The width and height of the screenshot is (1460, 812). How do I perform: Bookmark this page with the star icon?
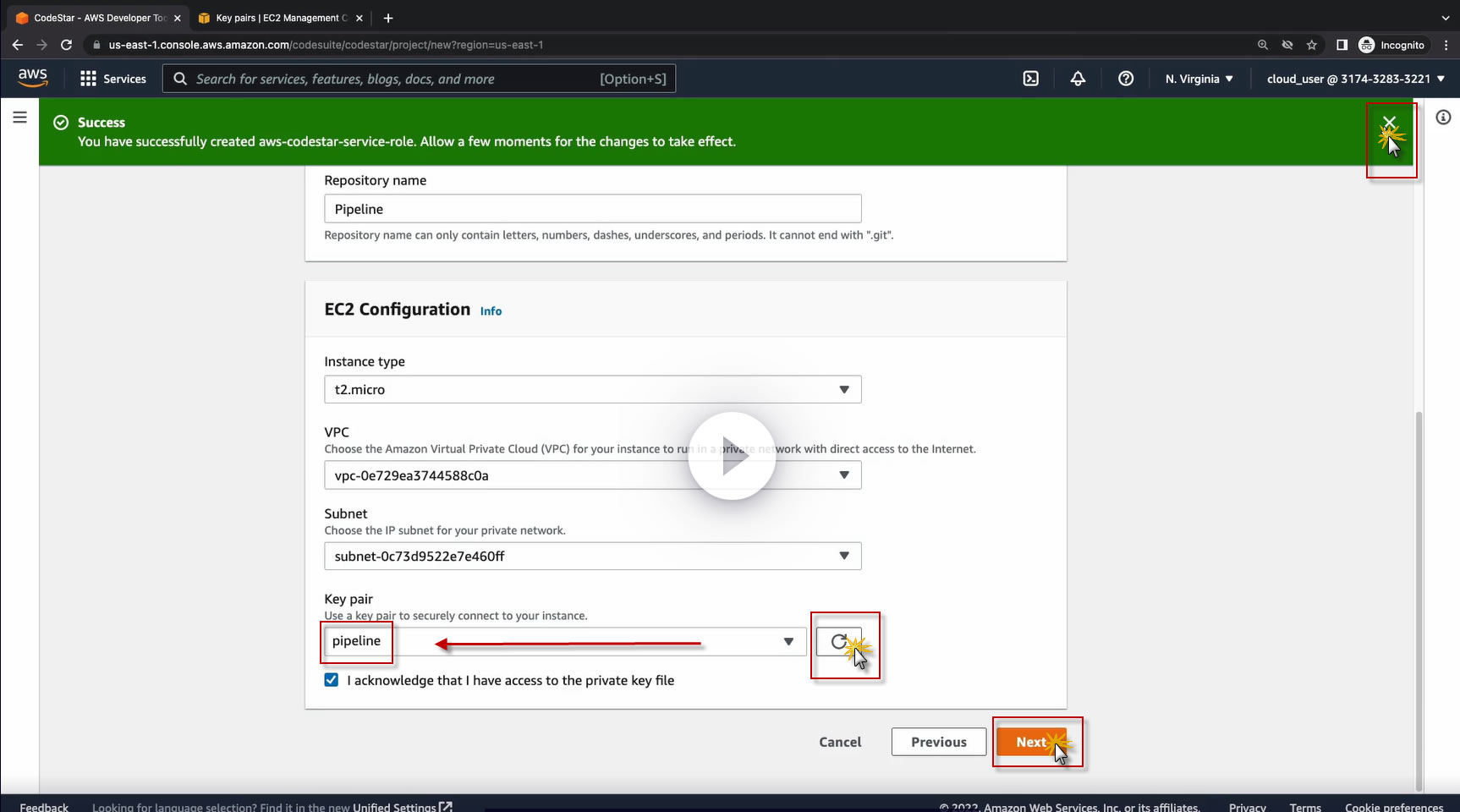(1312, 45)
